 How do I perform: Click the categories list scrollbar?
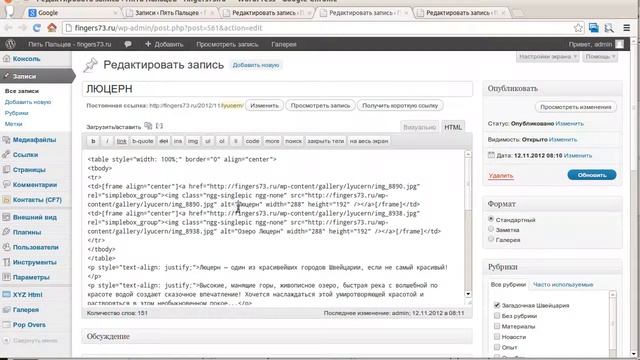coord(613,322)
